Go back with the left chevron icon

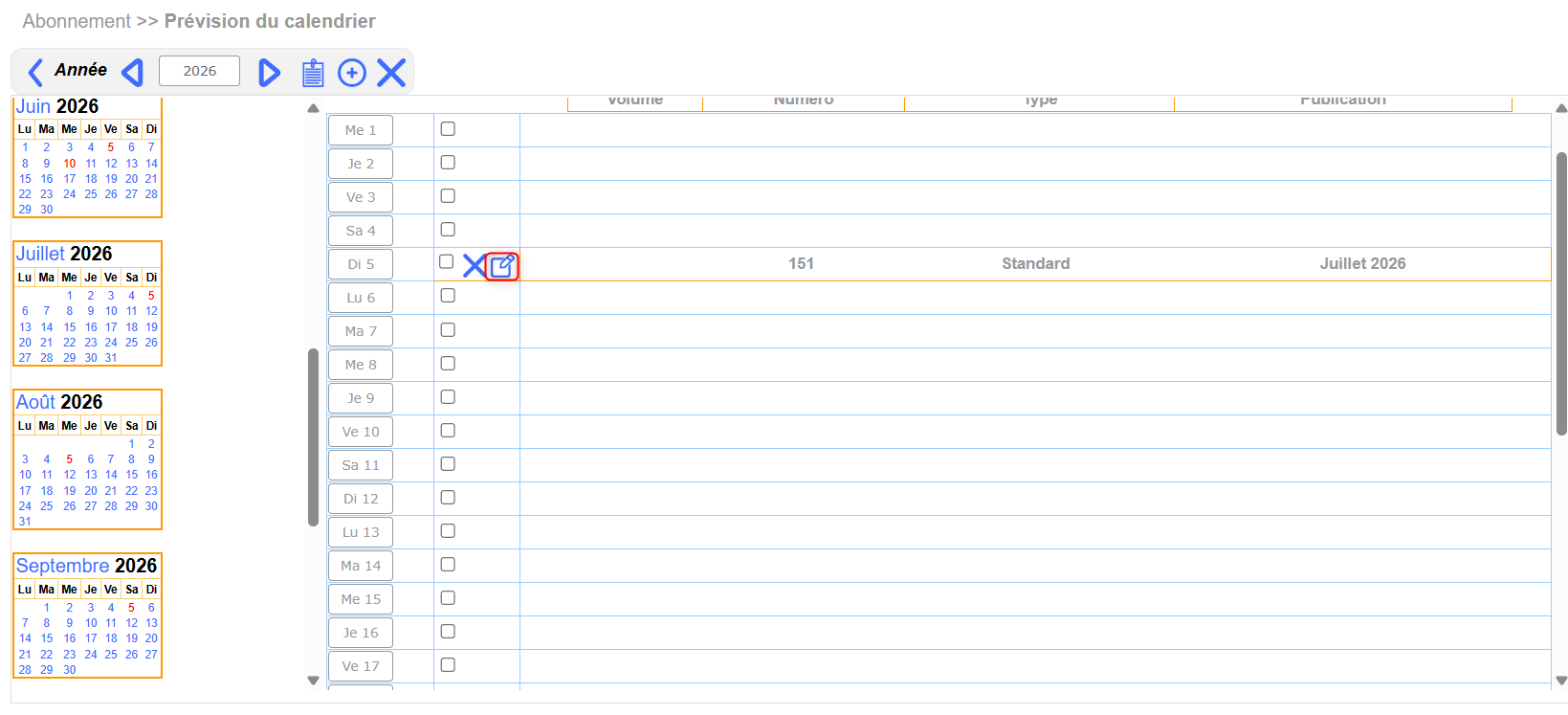tap(35, 72)
